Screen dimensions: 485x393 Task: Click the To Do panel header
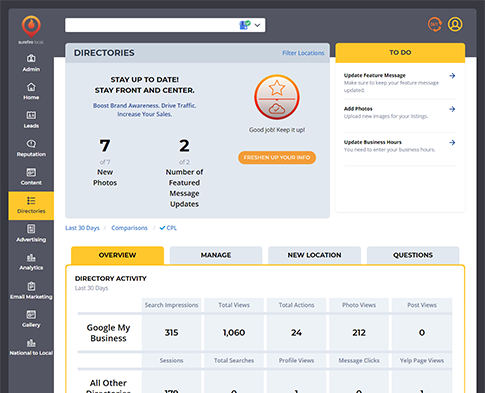(x=400, y=52)
